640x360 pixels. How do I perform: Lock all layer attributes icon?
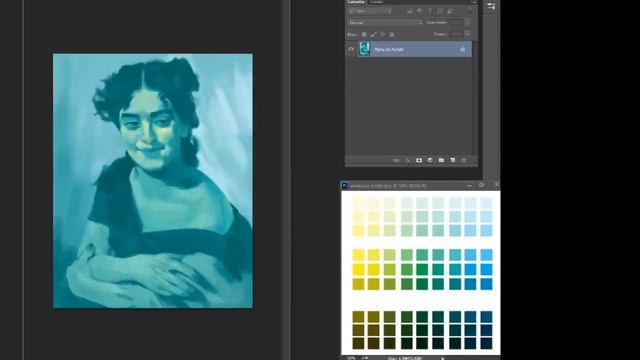(392, 35)
